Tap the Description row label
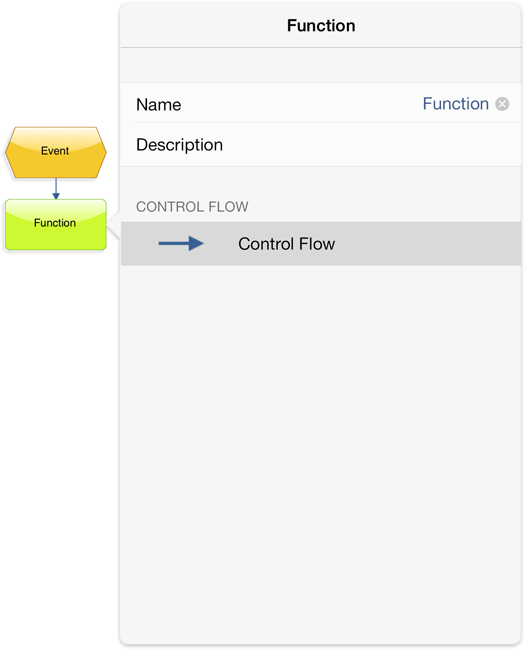This screenshot has height=650, width=525. click(180, 145)
